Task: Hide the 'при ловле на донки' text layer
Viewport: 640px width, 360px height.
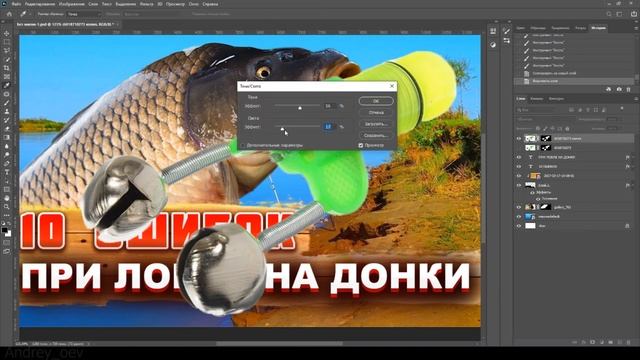Action: point(519,157)
